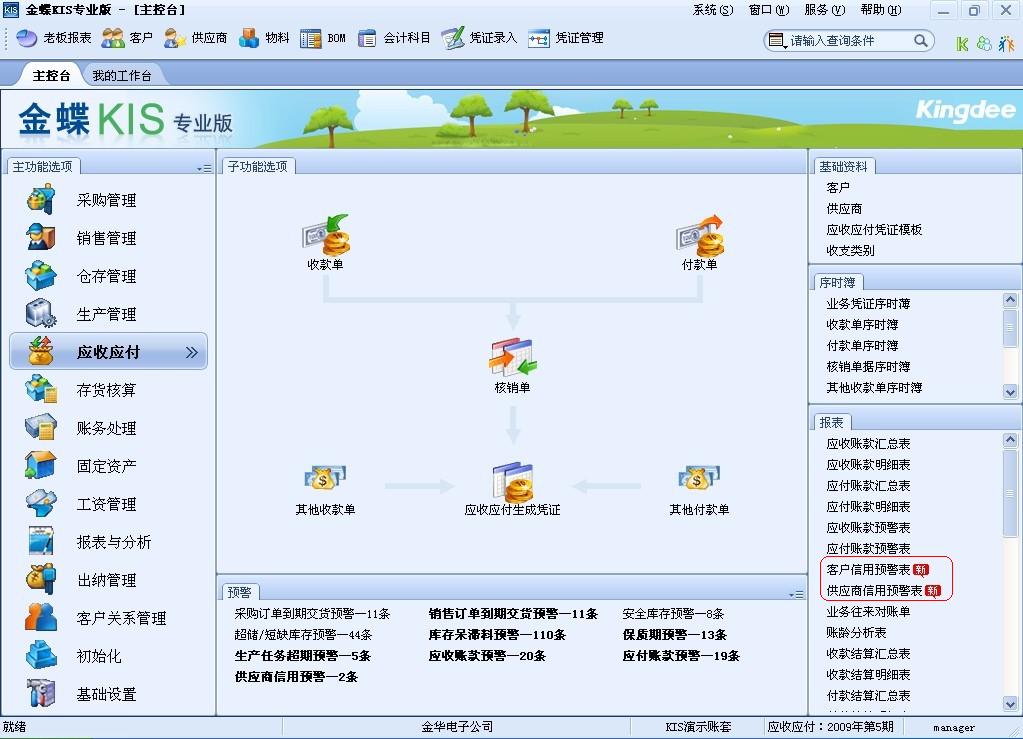Open the 应付账款预警—19条 alert
The width and height of the screenshot is (1023, 739).
click(x=681, y=656)
